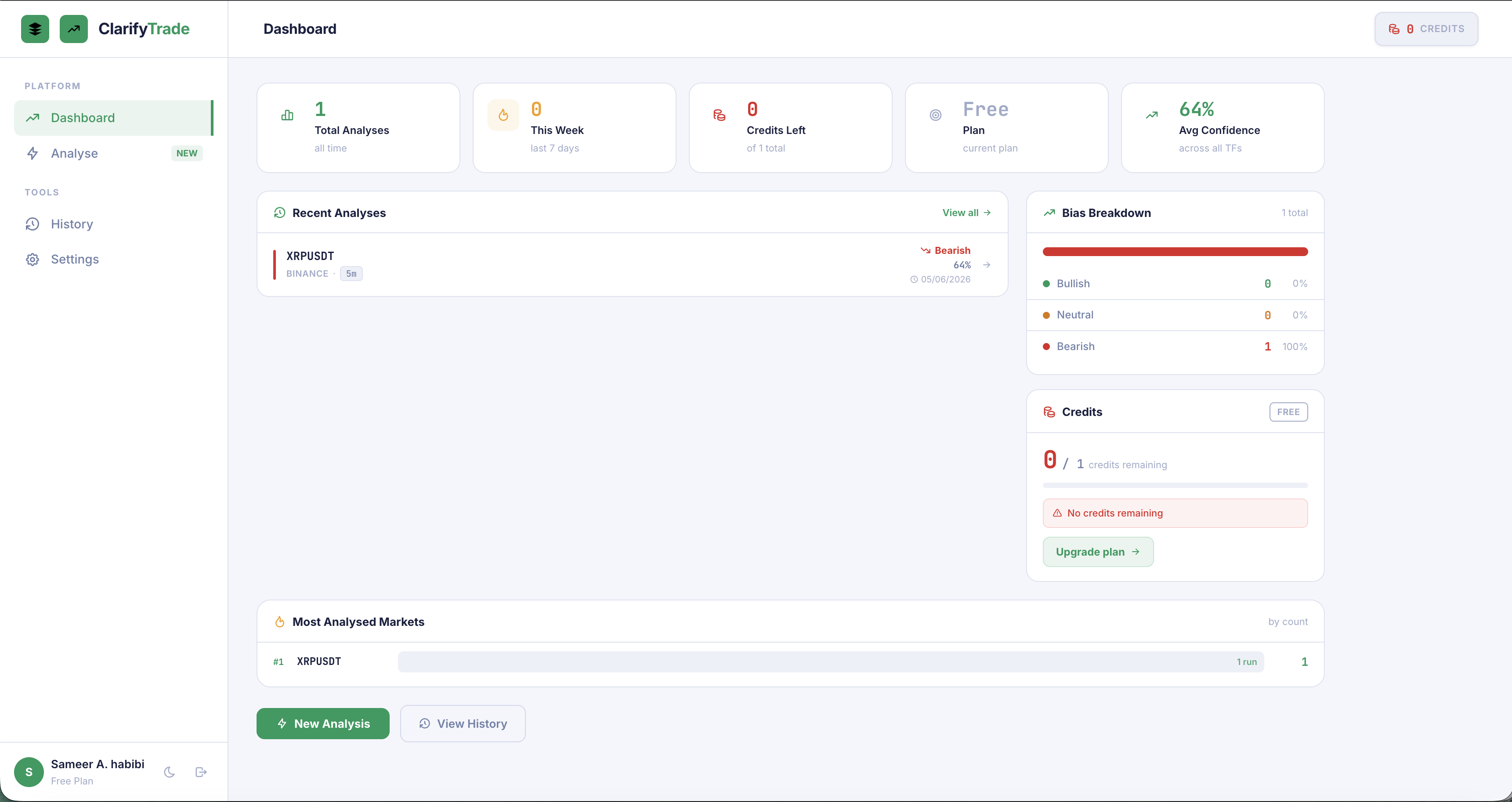Image resolution: width=1512 pixels, height=802 pixels.
Task: Click the 1 total label in Bias Breakdown
Action: pyautogui.click(x=1294, y=213)
